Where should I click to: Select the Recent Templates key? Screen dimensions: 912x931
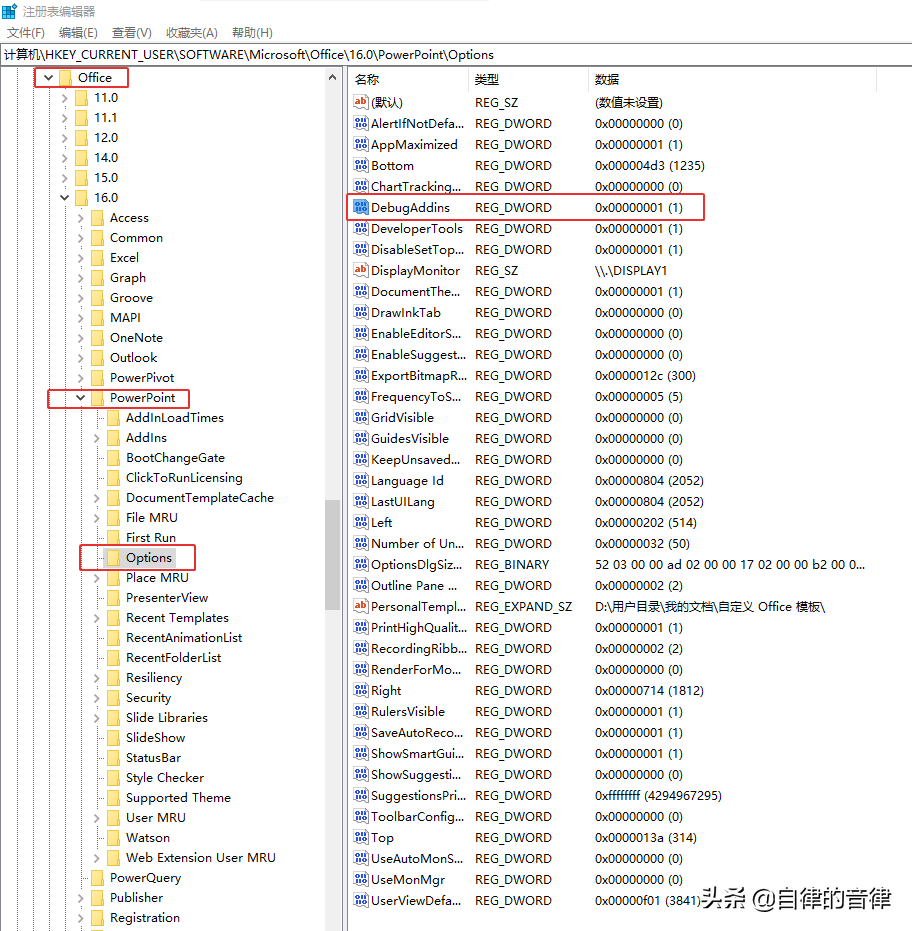click(177, 618)
